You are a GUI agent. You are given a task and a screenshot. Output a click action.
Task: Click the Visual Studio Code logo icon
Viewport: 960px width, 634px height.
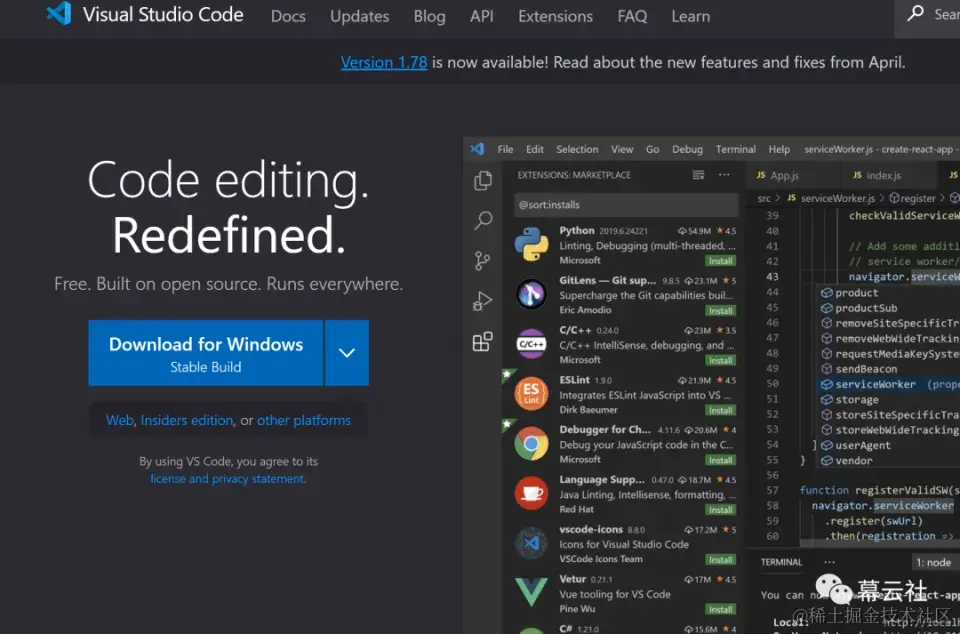coord(59,13)
